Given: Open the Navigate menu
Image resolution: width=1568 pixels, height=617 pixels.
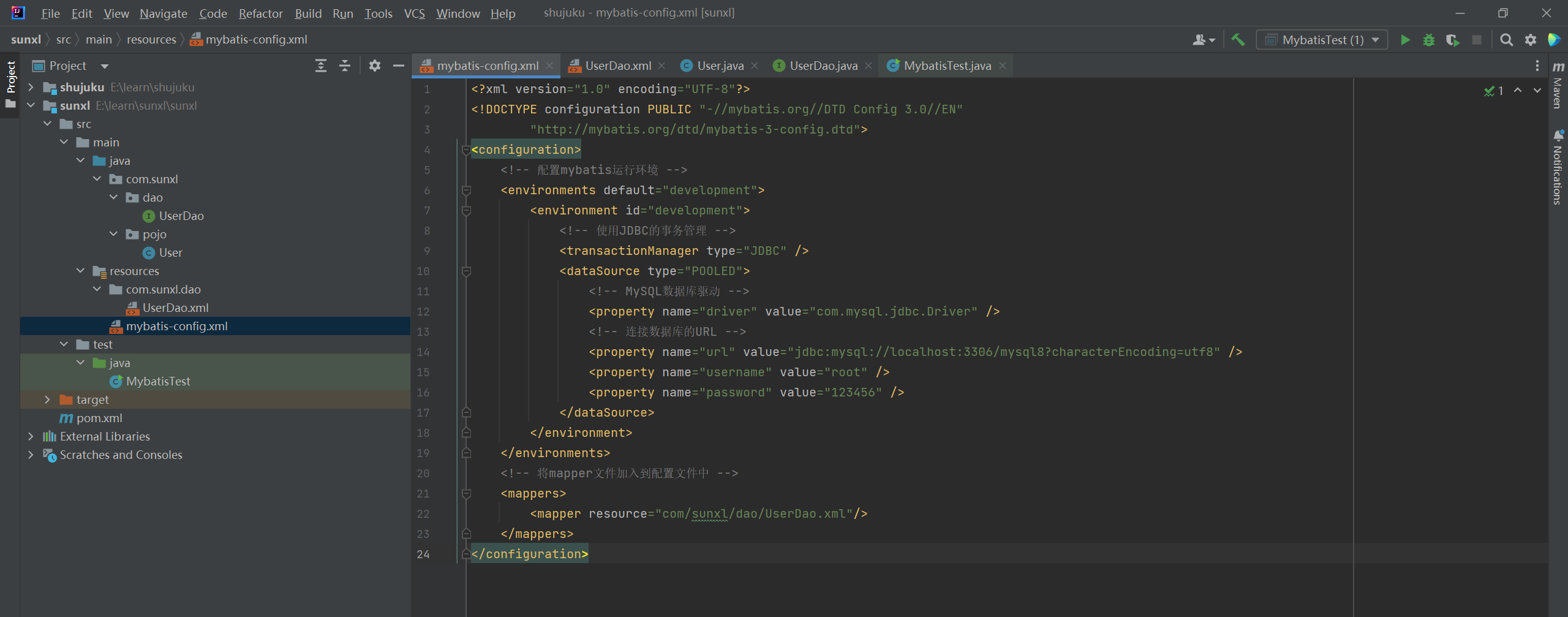Looking at the screenshot, I should coord(164,13).
